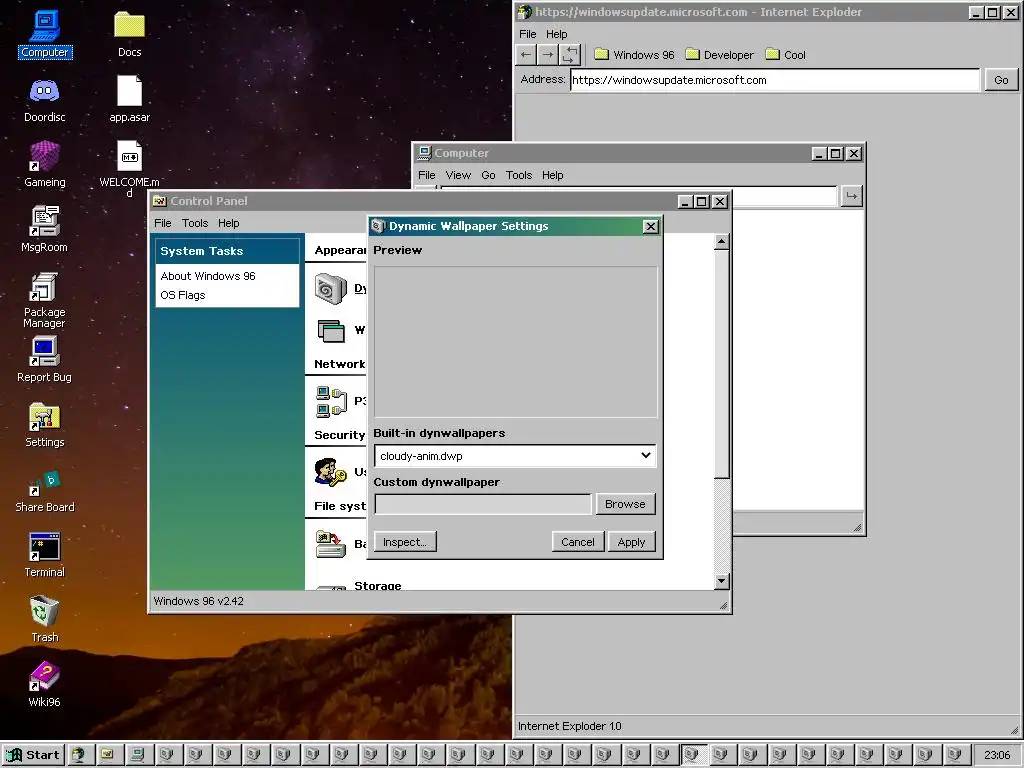Screen dimensions: 1024x768
Task: Click the back arrow in Internet Exploder
Action: pyautogui.click(x=526, y=55)
